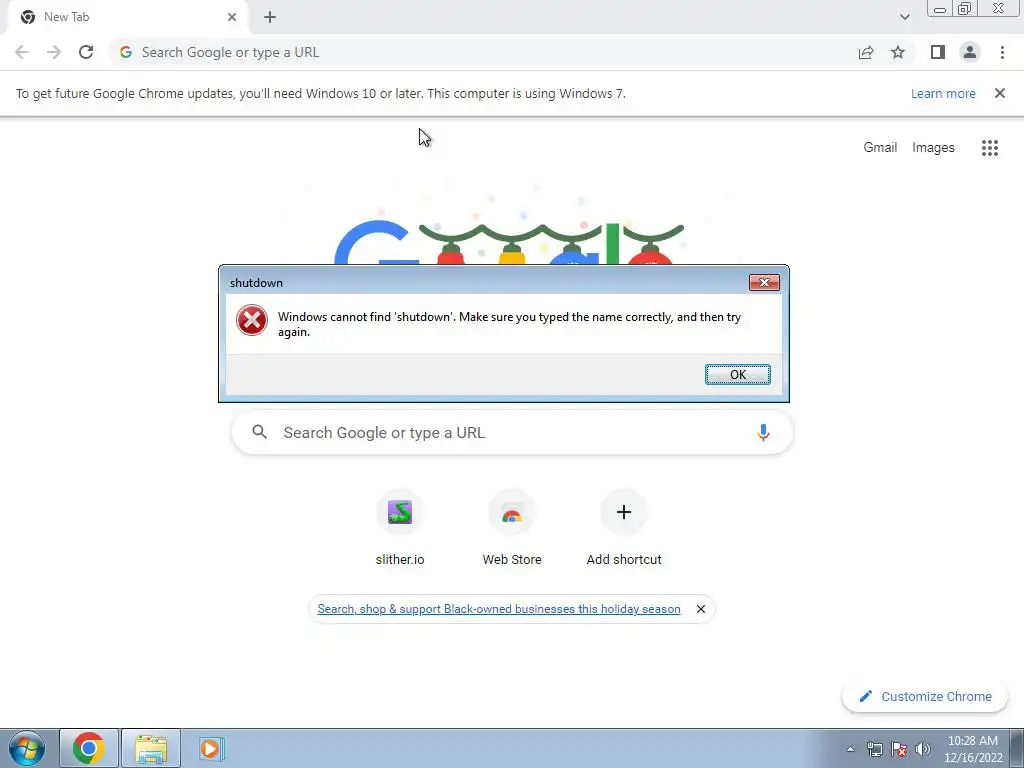Image resolution: width=1024 pixels, height=768 pixels.
Task: Open a new tab with plus button
Action: pyautogui.click(x=270, y=17)
